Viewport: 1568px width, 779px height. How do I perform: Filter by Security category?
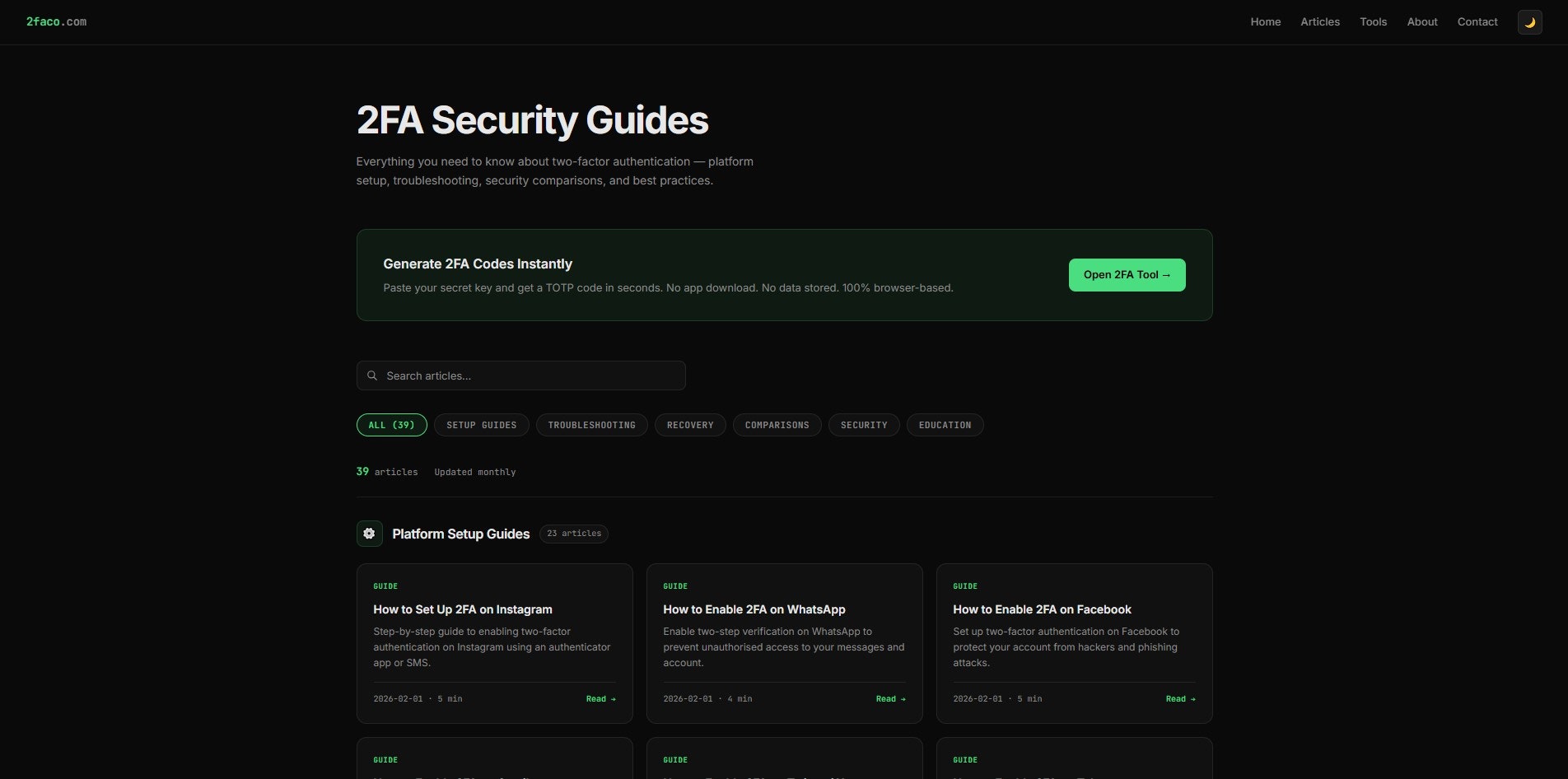(864, 425)
